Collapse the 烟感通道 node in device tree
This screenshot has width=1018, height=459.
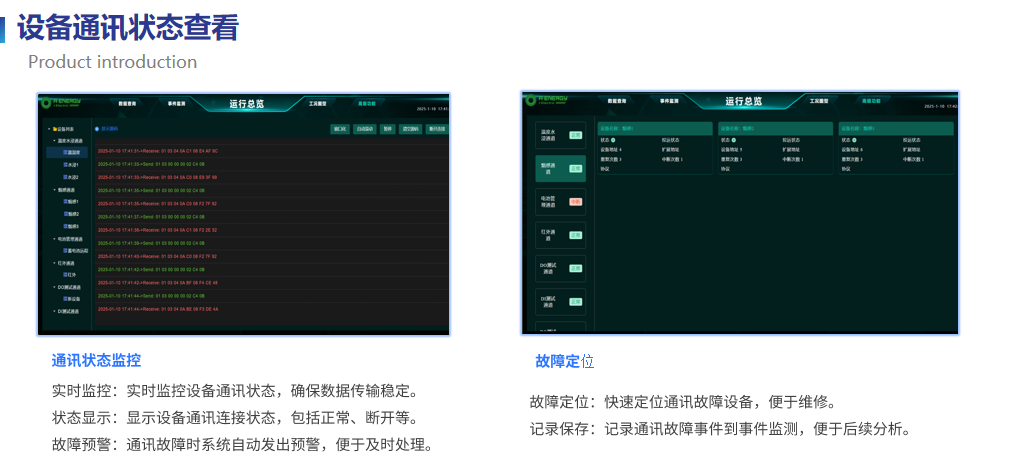coord(55,189)
